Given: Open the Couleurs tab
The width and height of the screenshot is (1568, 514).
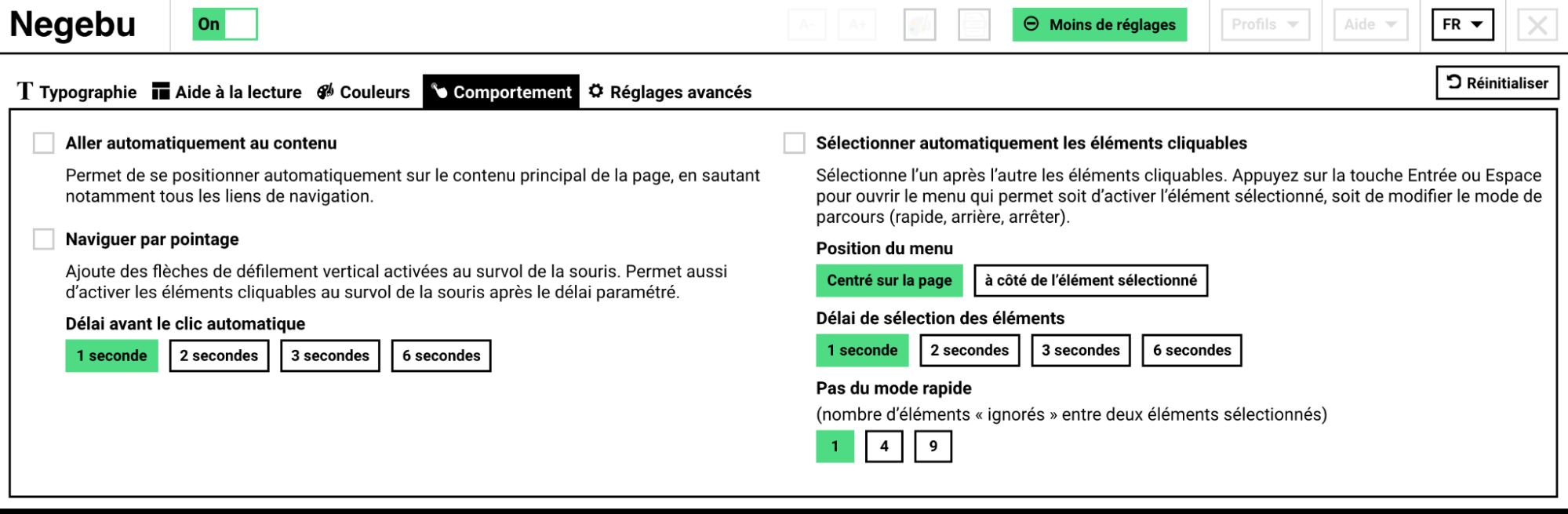Looking at the screenshot, I should (x=363, y=92).
